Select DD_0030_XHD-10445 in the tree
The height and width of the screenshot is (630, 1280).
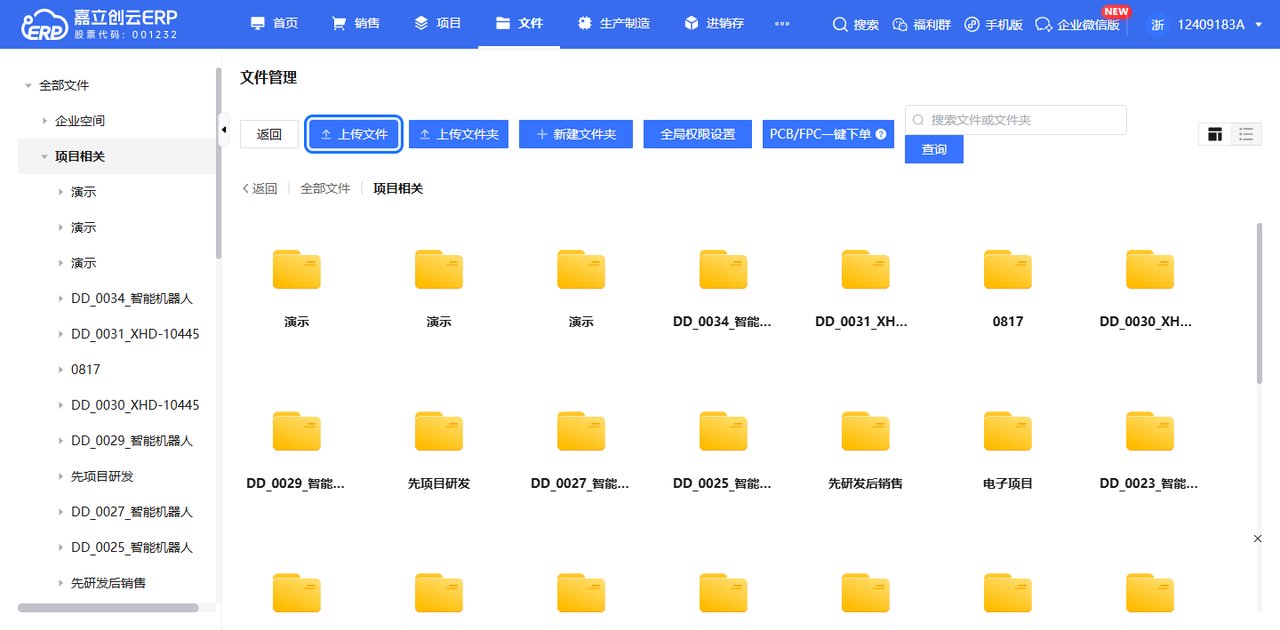click(x=135, y=405)
